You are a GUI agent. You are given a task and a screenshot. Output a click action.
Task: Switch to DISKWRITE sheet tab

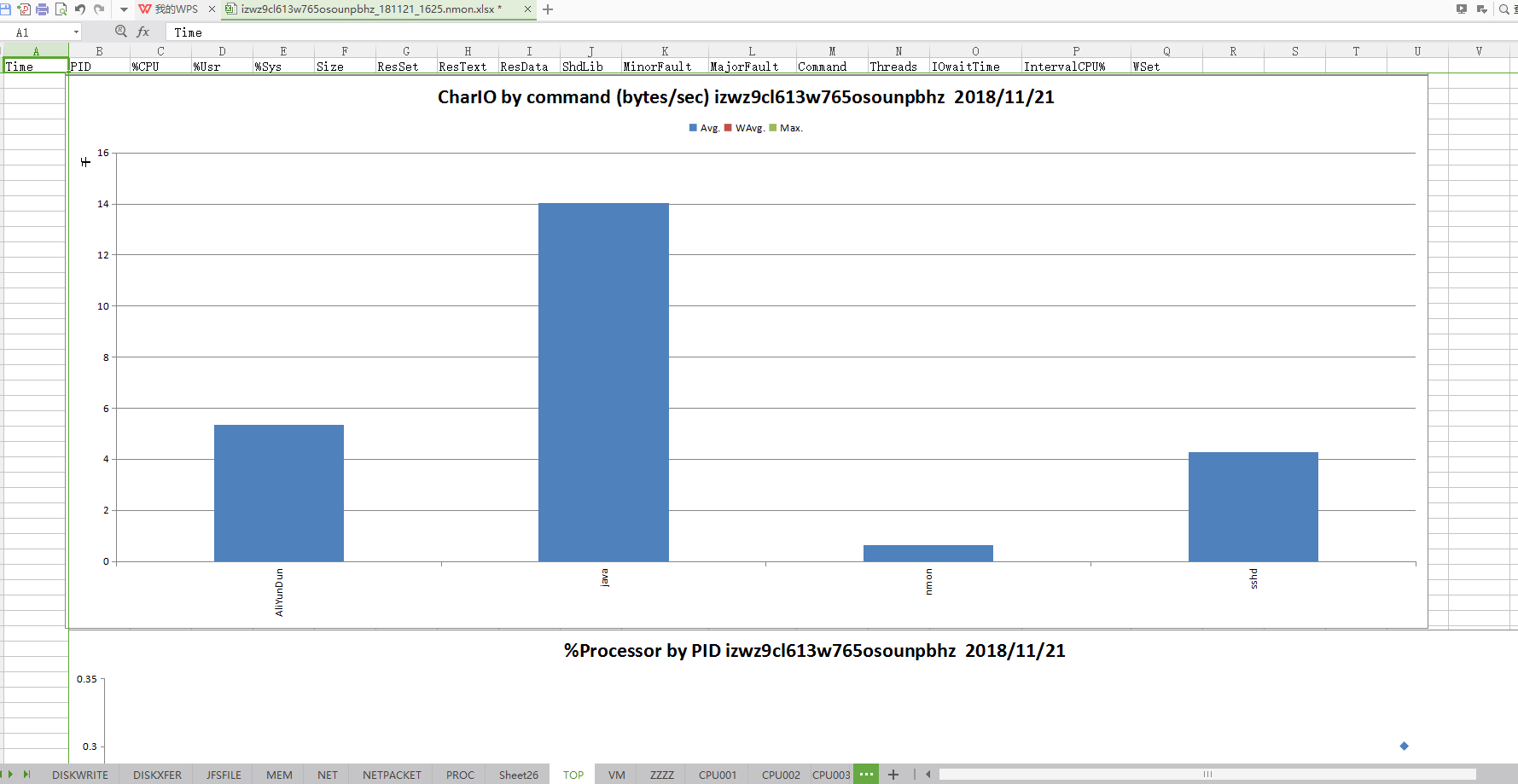tap(80, 775)
